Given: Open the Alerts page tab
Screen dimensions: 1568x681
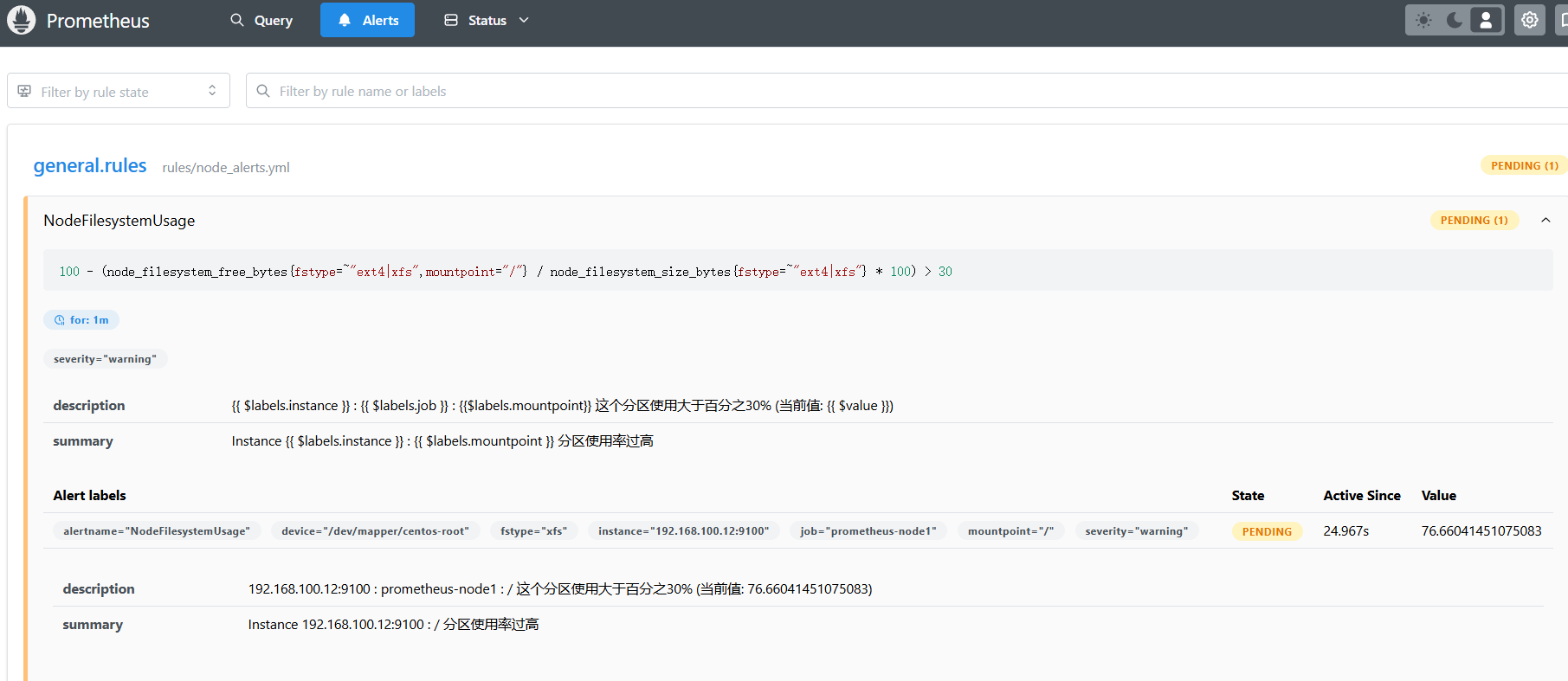Looking at the screenshot, I should click(367, 20).
